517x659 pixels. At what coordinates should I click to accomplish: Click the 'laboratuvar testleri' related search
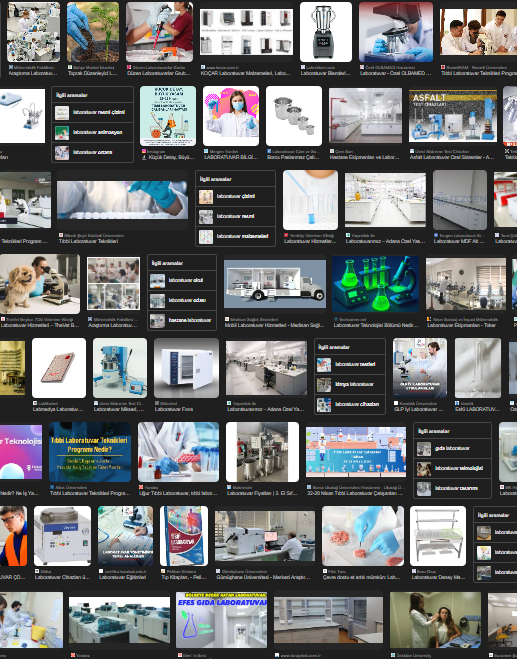[350, 364]
